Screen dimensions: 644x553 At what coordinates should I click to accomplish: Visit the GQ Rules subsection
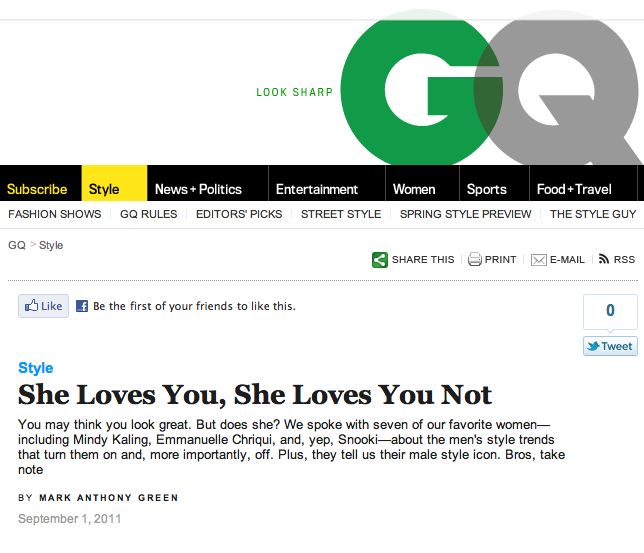click(148, 214)
